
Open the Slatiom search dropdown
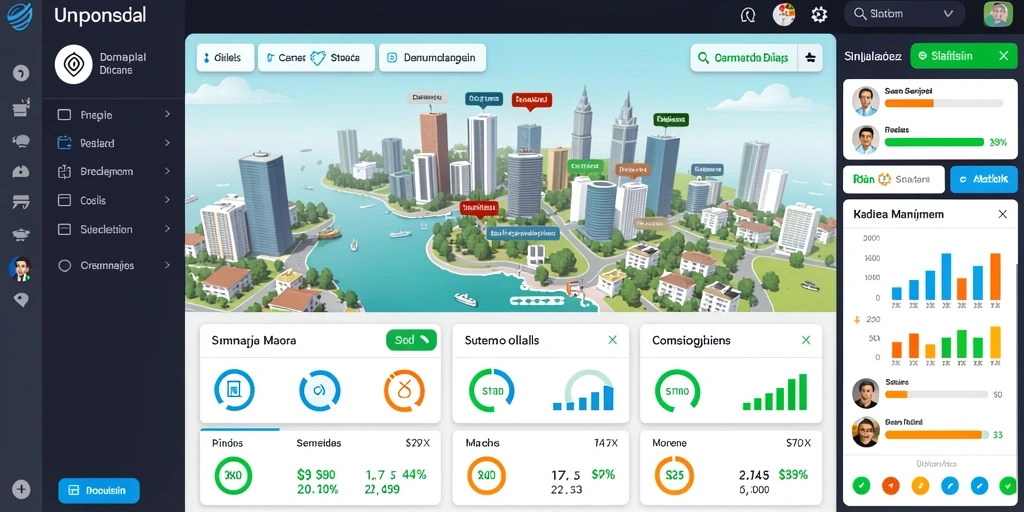[x=904, y=14]
